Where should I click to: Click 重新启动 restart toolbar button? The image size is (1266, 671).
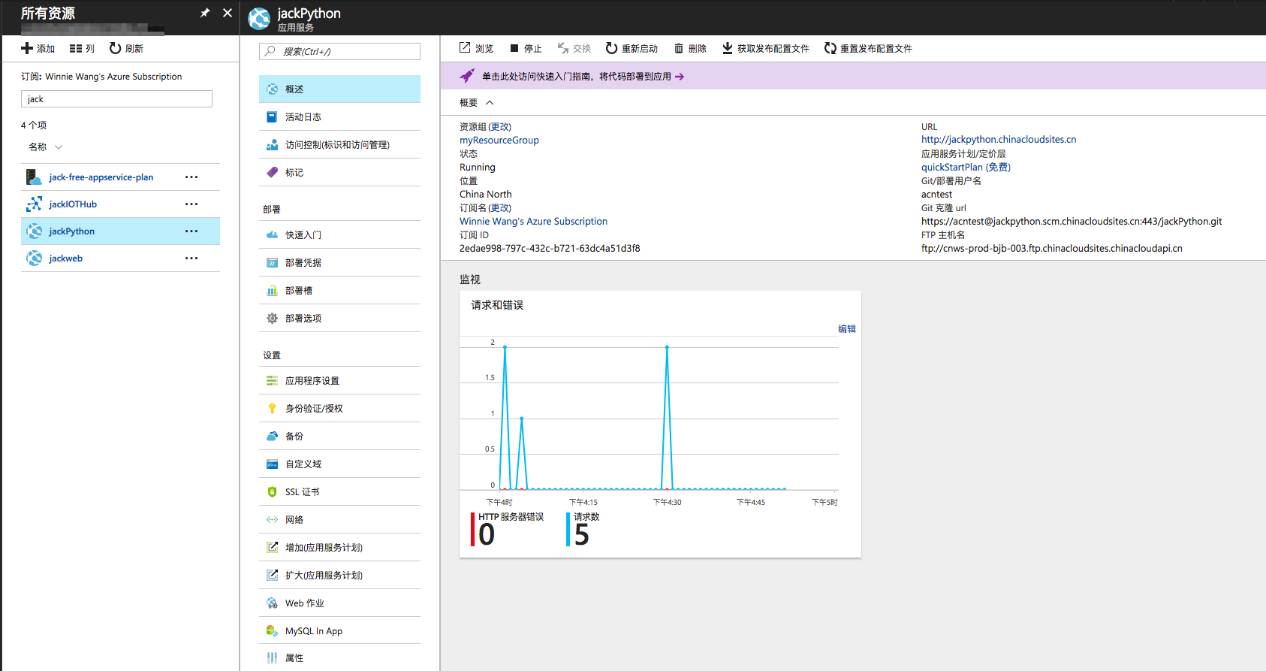631,48
